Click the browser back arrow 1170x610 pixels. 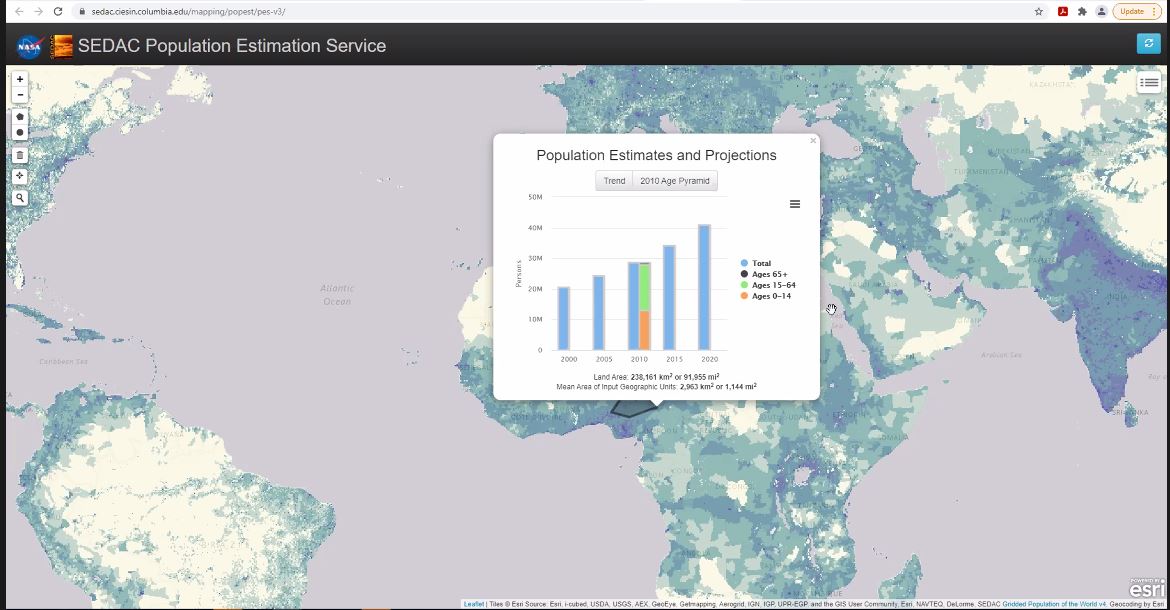coord(19,11)
